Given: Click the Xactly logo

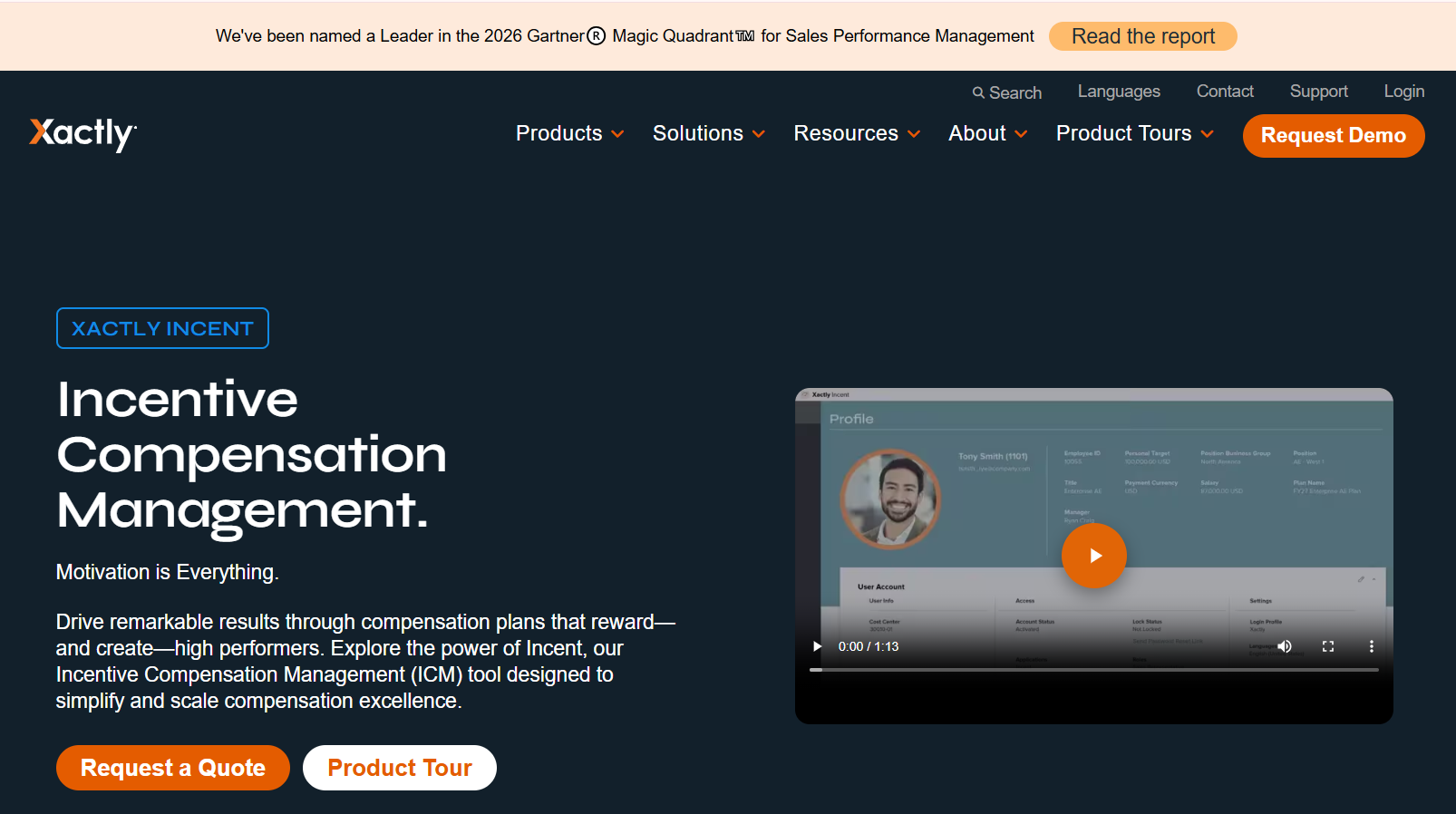Looking at the screenshot, I should coord(83,134).
